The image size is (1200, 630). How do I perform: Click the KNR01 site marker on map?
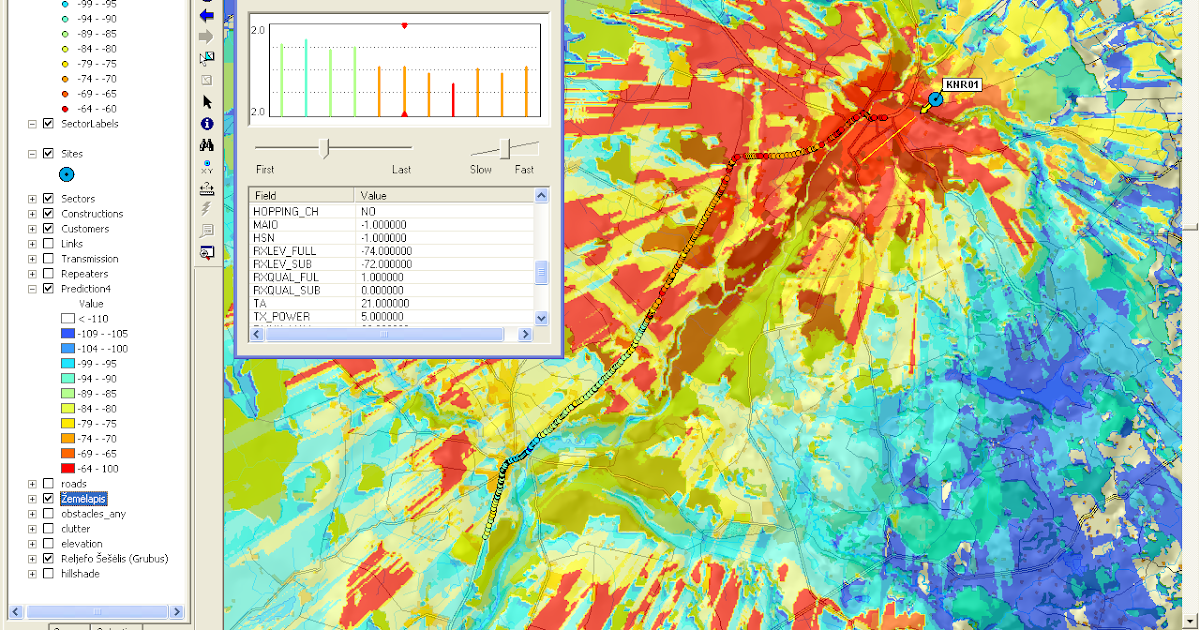click(936, 99)
